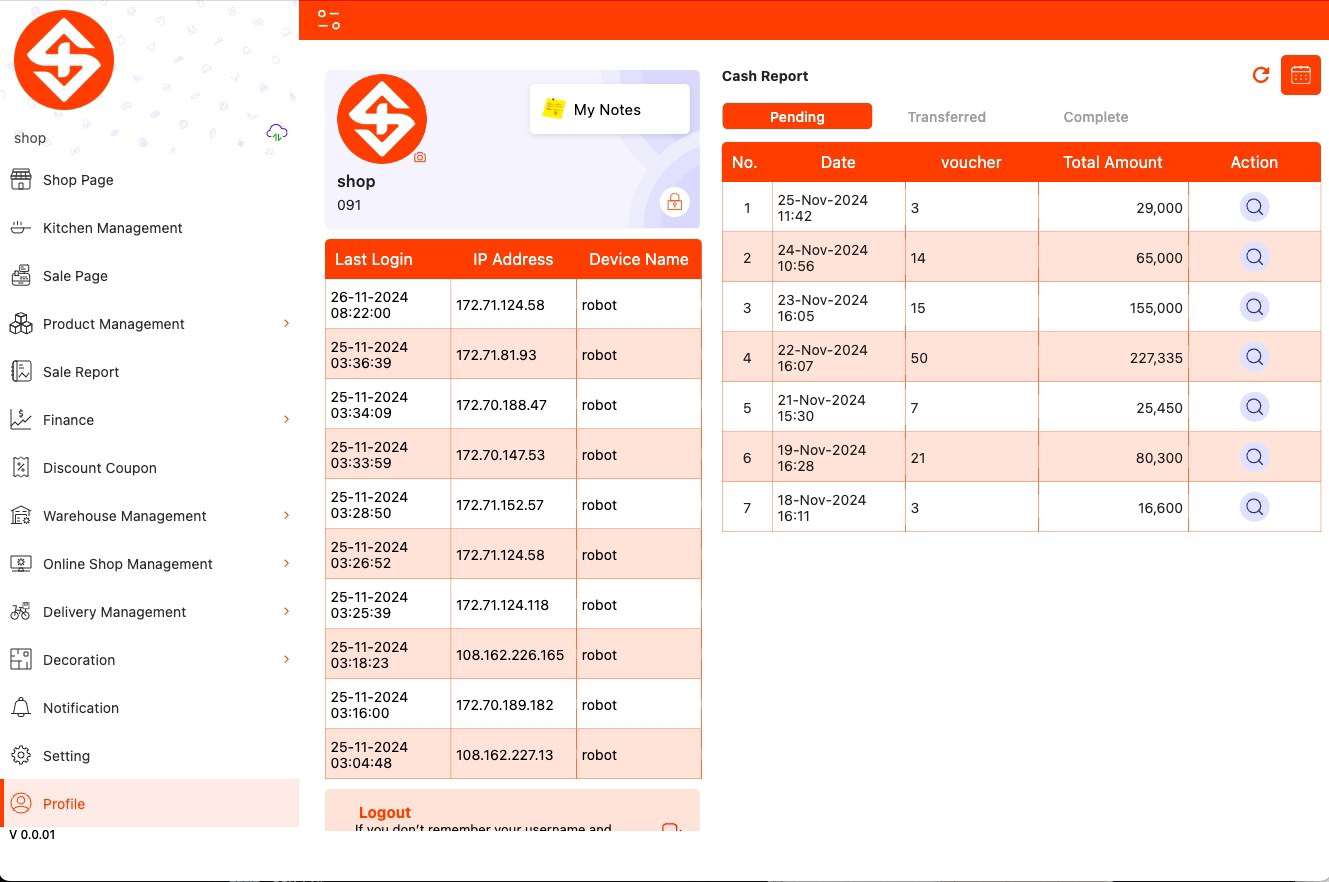Expand Online Shop Management submenu chevron

[x=286, y=563]
